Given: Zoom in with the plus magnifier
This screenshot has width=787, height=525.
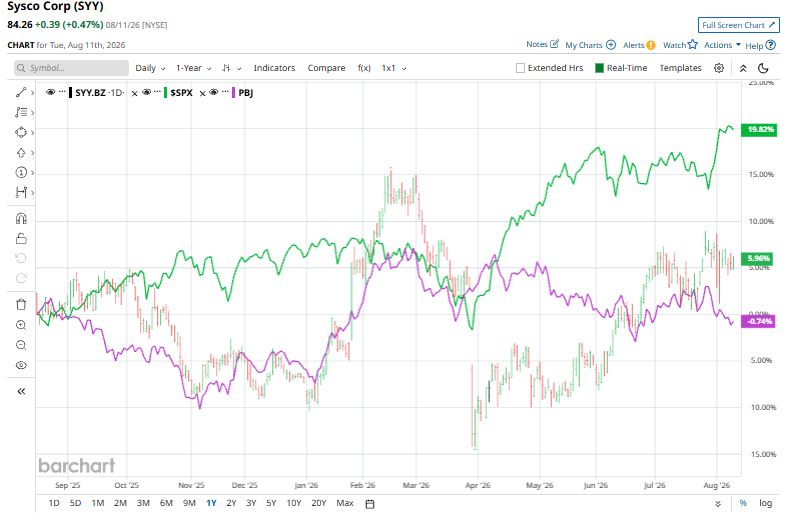Looking at the screenshot, I should [x=21, y=325].
